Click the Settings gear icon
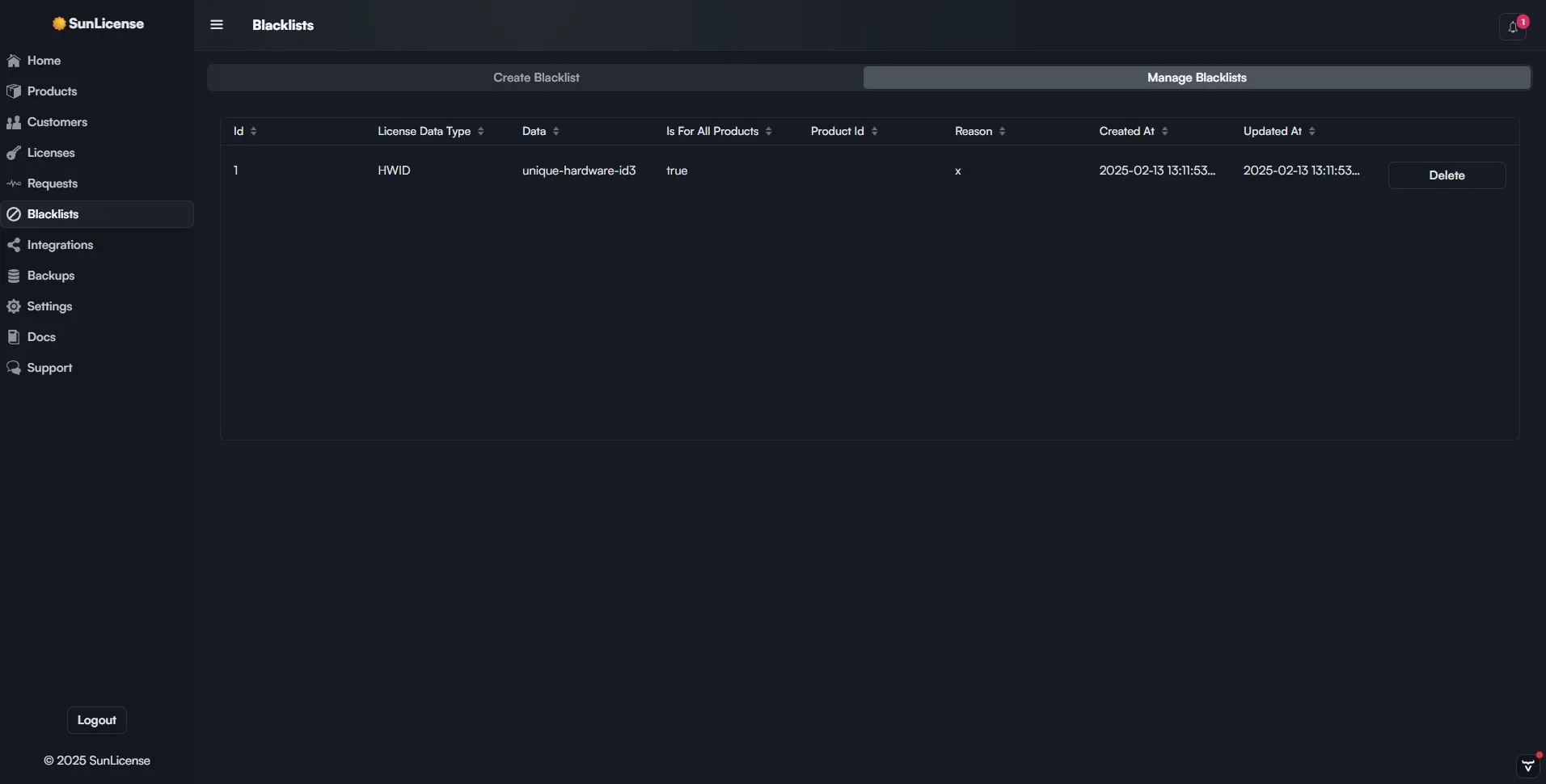The width and height of the screenshot is (1546, 784). pos(14,306)
